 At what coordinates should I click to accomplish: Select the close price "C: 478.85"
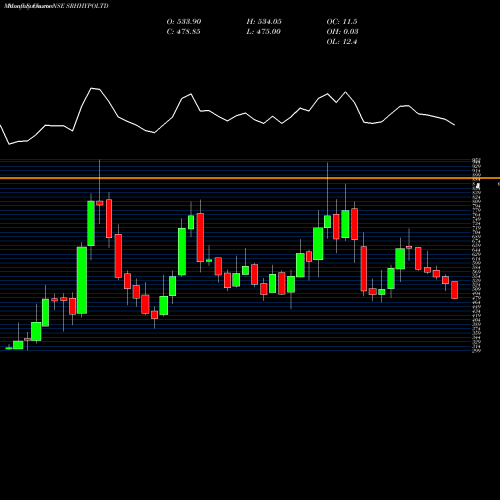[183, 32]
